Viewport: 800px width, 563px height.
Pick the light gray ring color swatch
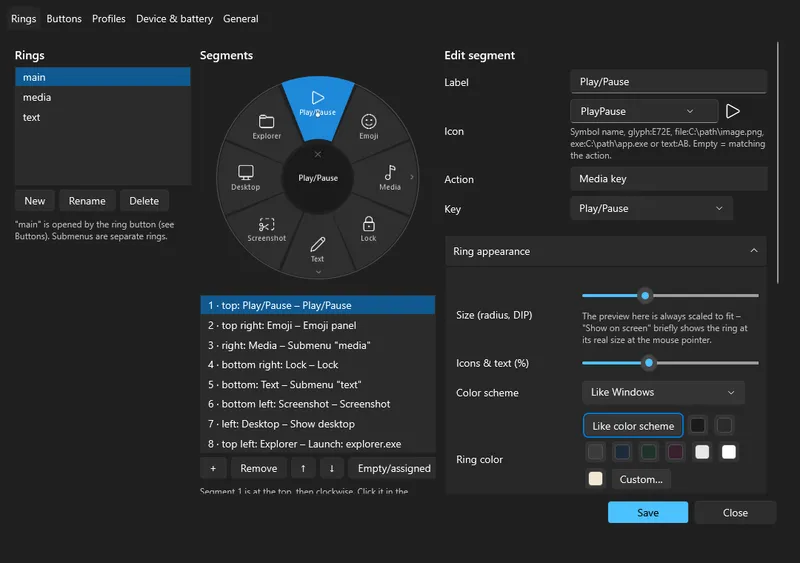(702, 452)
